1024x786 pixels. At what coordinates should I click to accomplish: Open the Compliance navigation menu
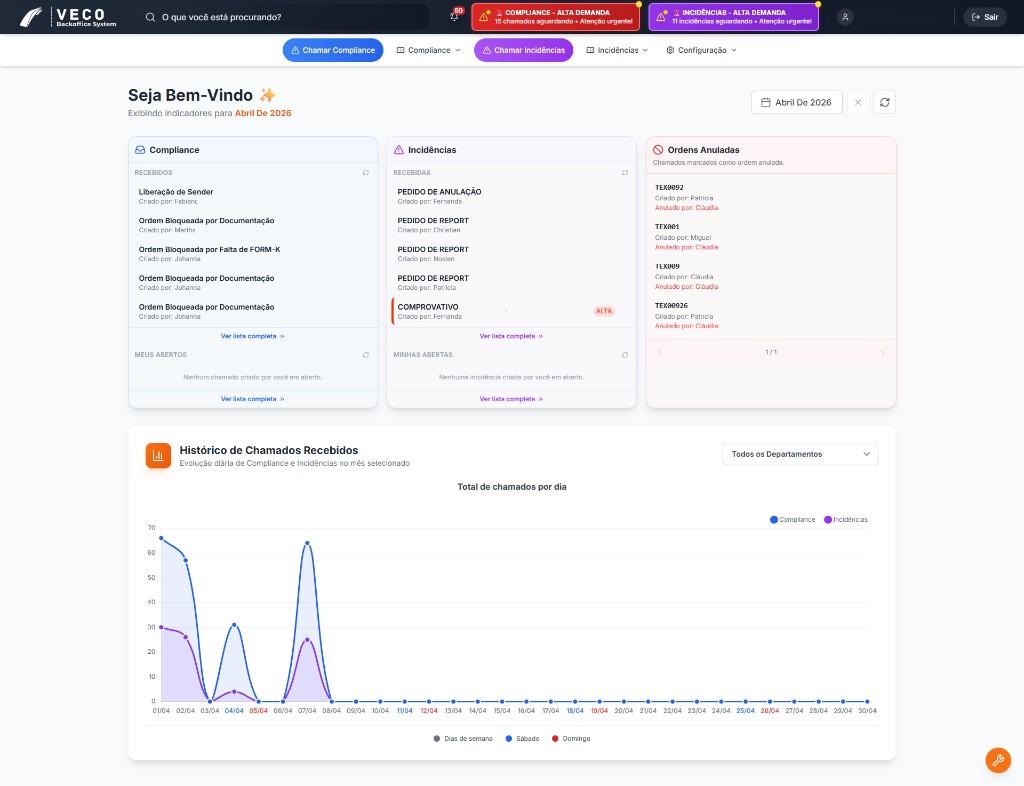[428, 50]
